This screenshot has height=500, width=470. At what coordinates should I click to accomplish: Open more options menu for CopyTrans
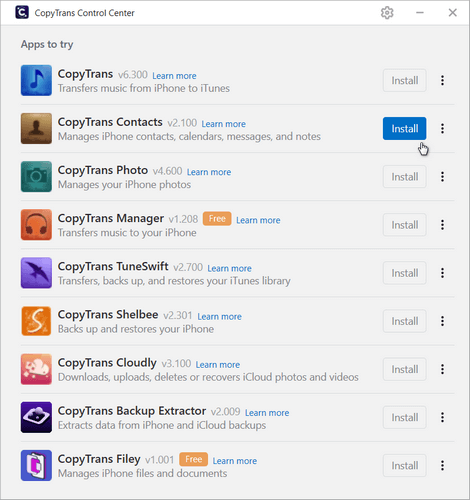(442, 80)
